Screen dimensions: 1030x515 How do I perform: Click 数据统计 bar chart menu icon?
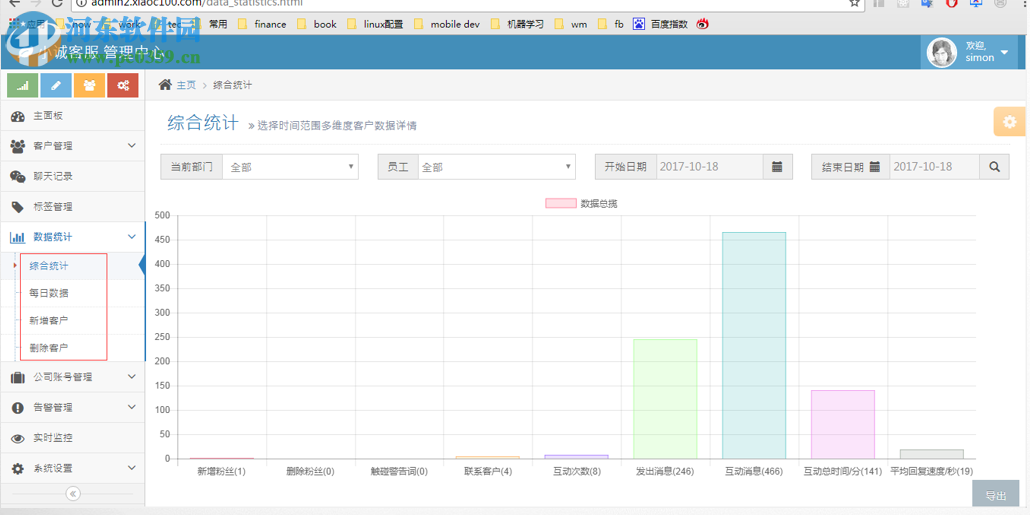pyautogui.click(x=18, y=237)
